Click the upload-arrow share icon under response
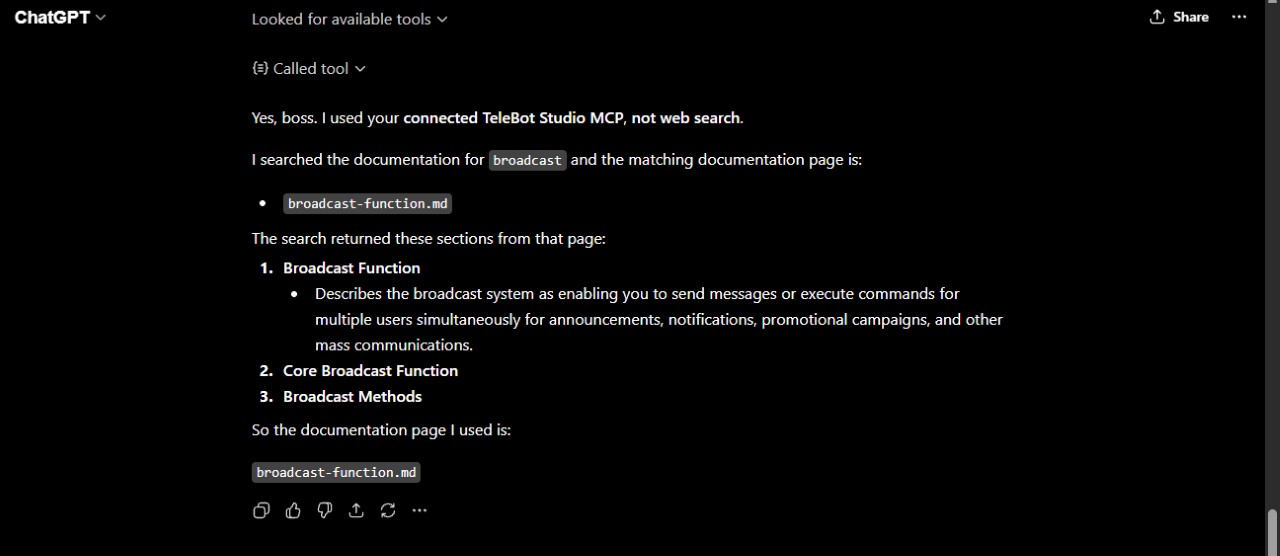This screenshot has width=1280, height=556. pos(356,510)
